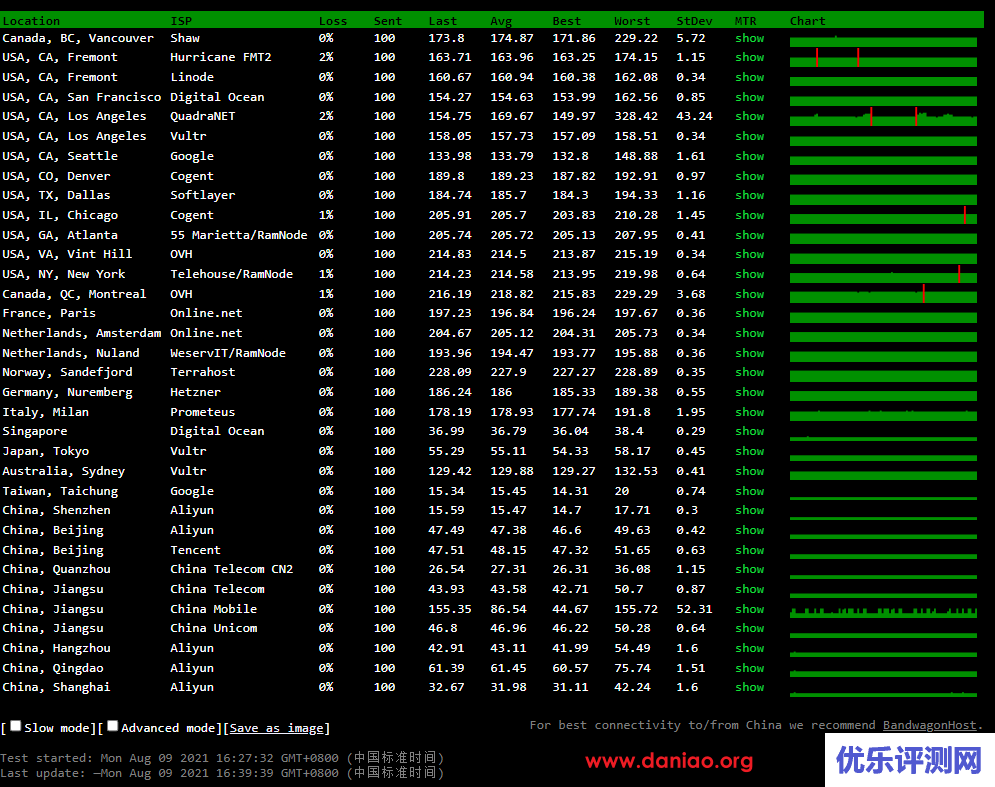This screenshot has width=995, height=787.
Task: Show MTR for Vint Hill OVH
Action: (749, 254)
